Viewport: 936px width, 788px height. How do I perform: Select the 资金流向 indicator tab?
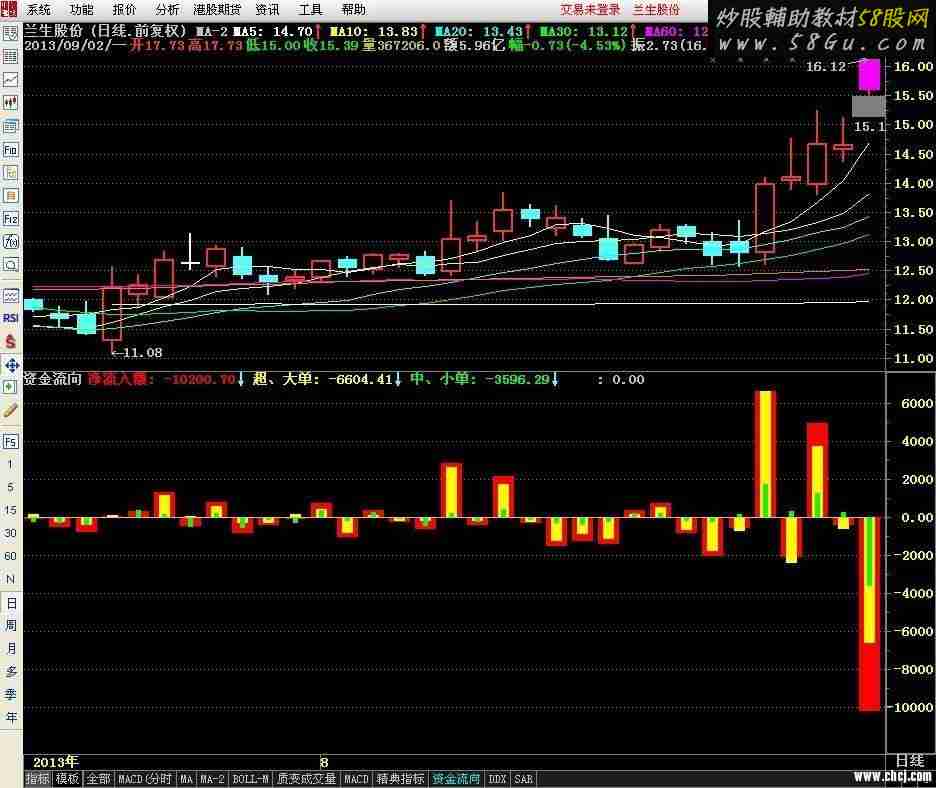[456, 779]
